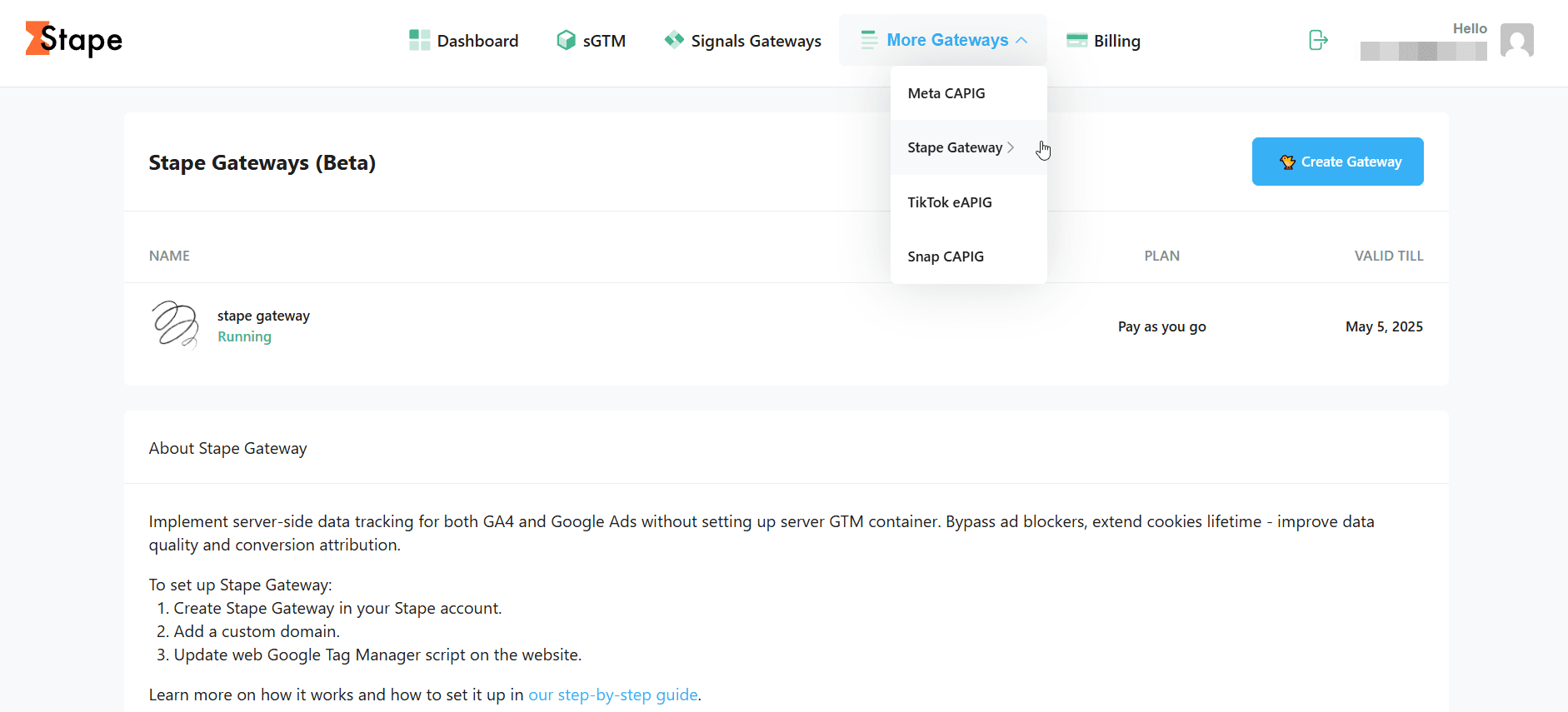Open the Billing page
The height and width of the screenshot is (712, 1568).
click(x=1103, y=40)
